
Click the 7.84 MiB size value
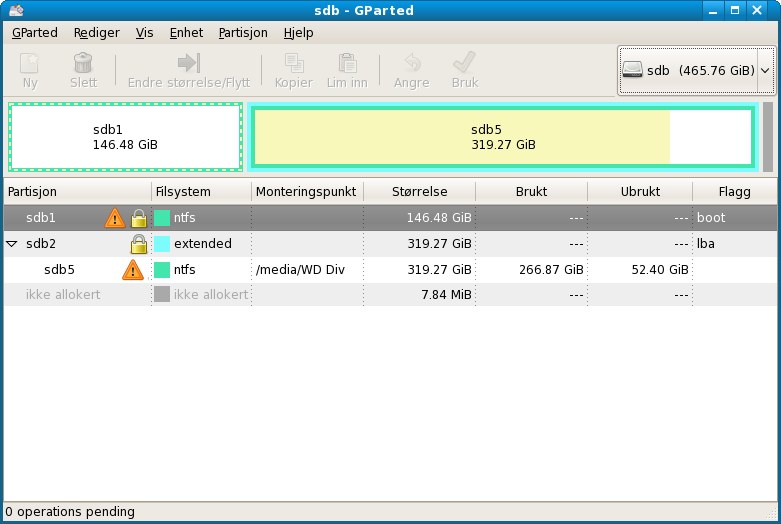pyautogui.click(x=446, y=295)
